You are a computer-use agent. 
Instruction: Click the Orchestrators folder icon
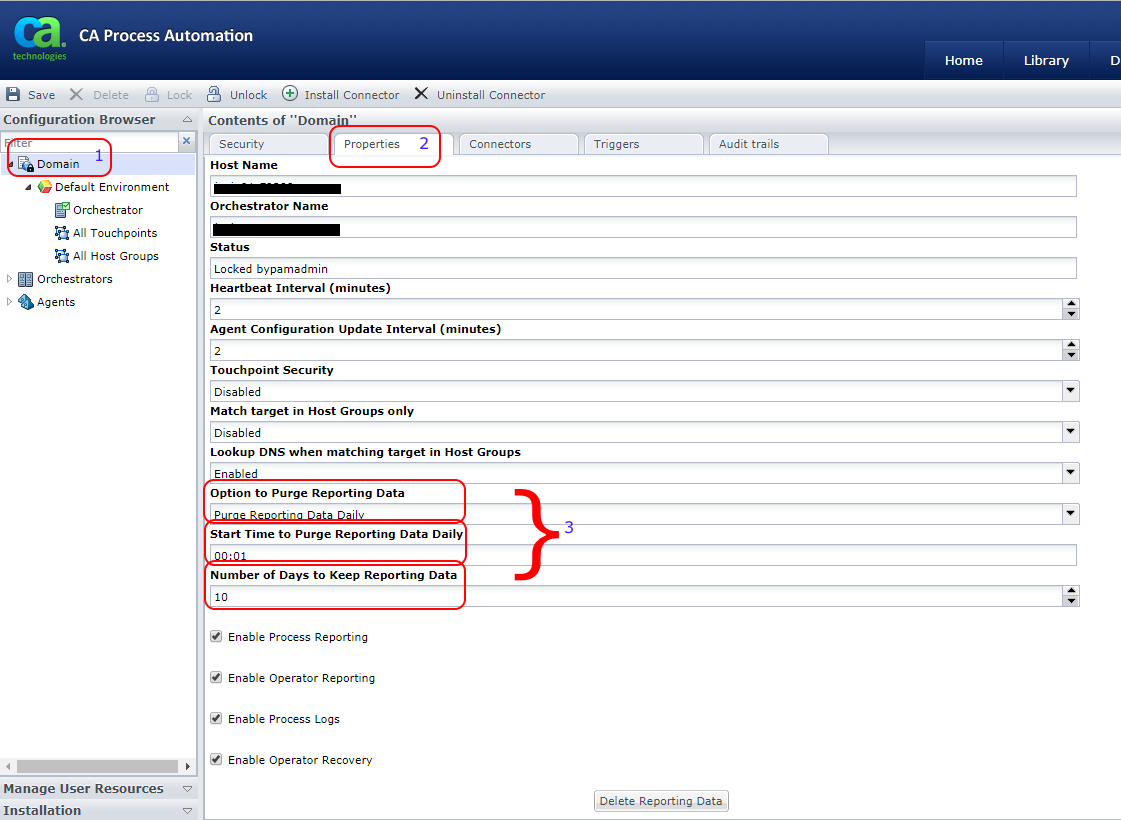[26, 279]
